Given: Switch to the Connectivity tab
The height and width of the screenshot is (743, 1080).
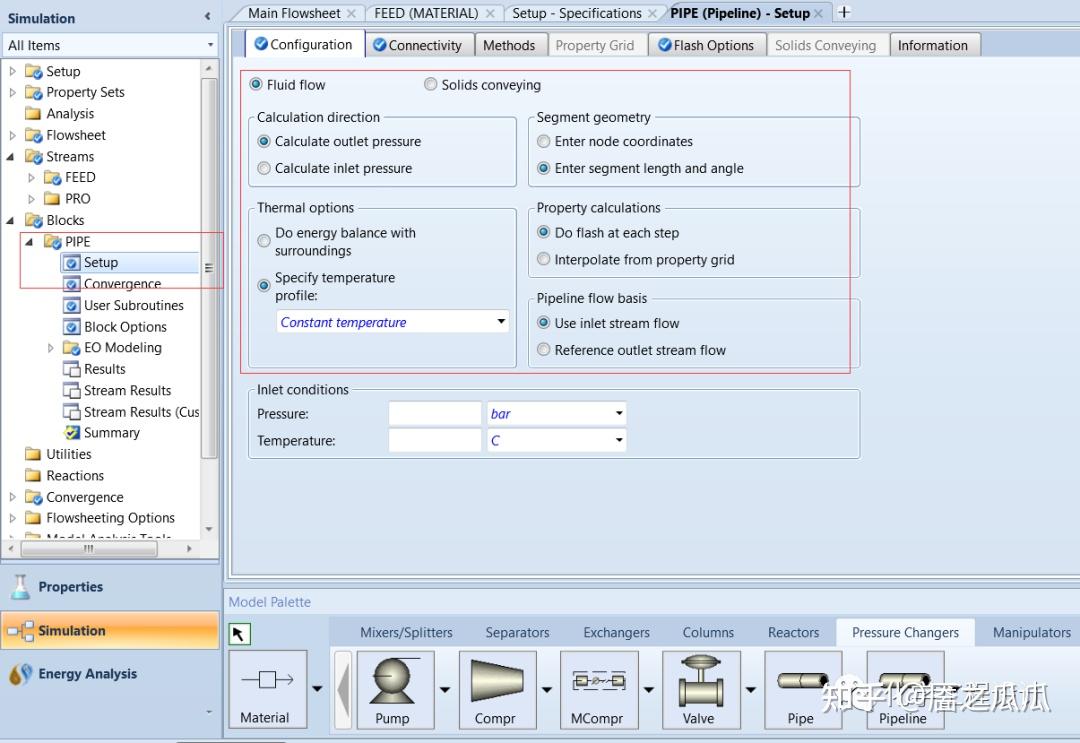Looking at the screenshot, I should (x=417, y=45).
